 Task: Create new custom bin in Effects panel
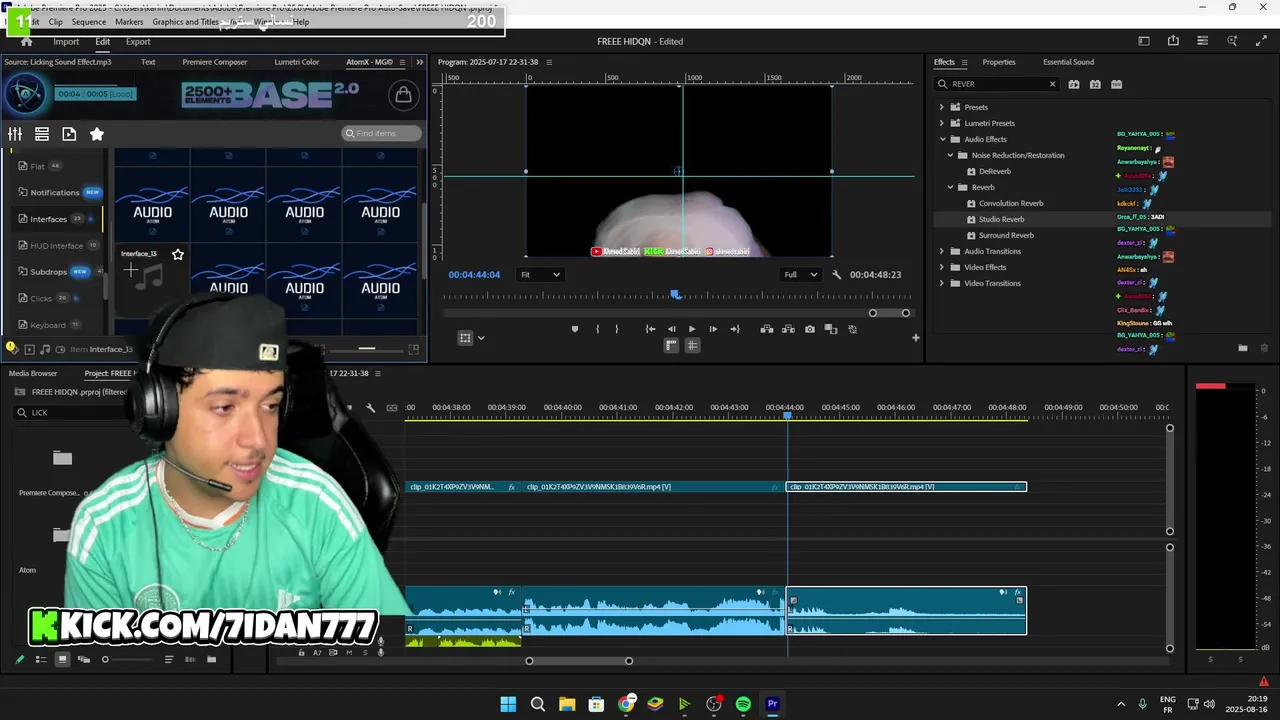pyautogui.click(x=1243, y=348)
